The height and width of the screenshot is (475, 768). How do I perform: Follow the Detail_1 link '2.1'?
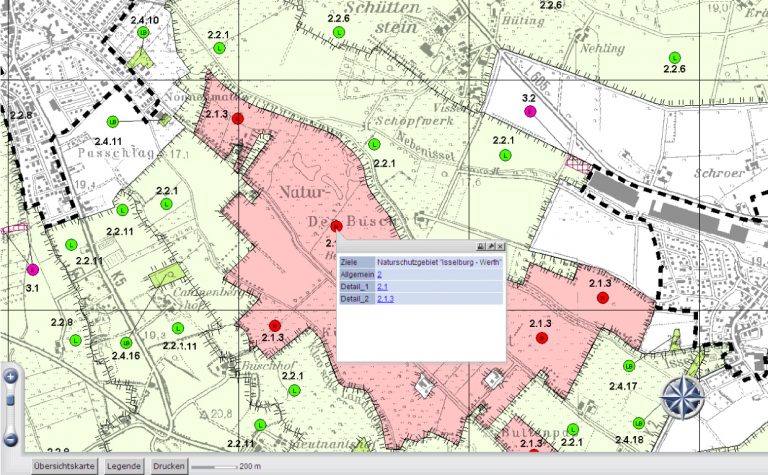383,286
